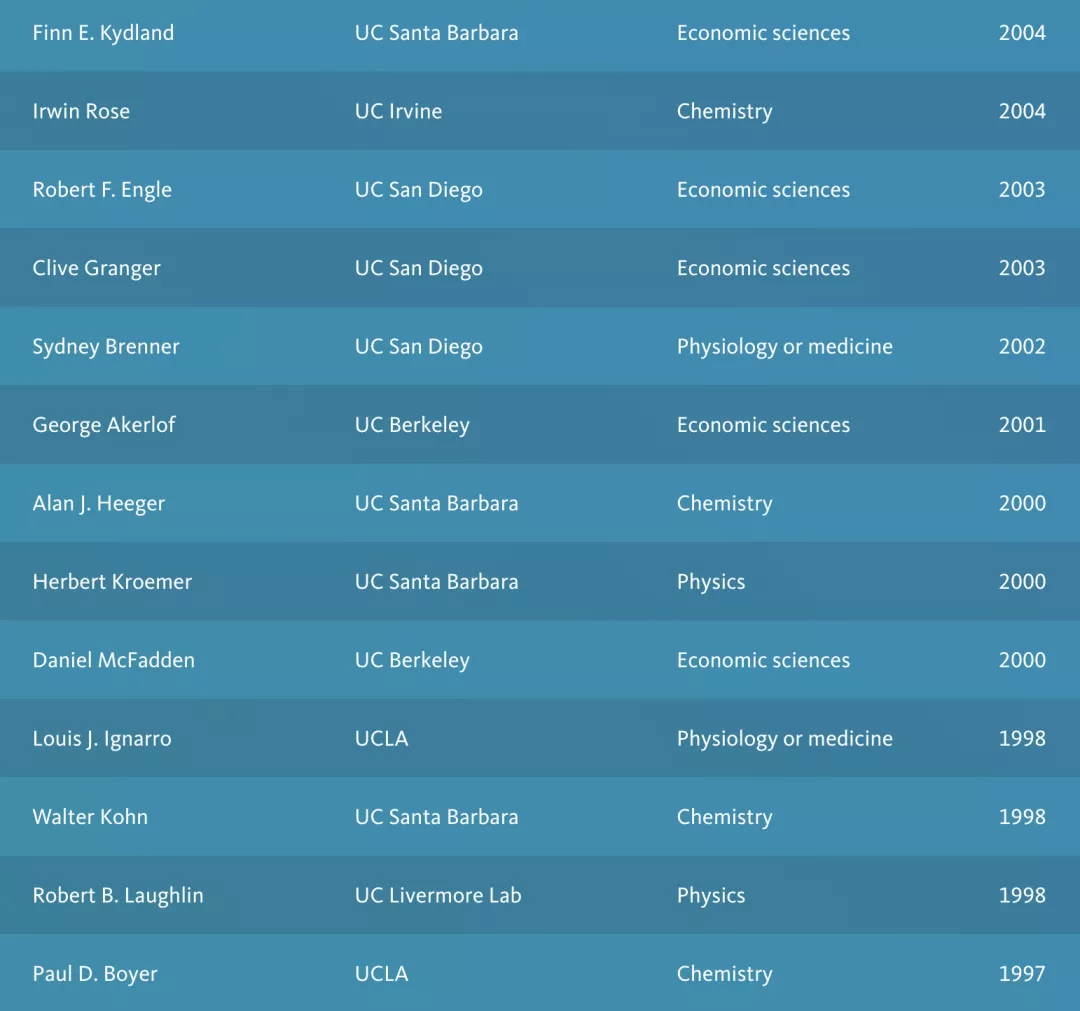This screenshot has width=1080, height=1011.
Task: Click the year 2002 cell
Action: (x=1022, y=347)
